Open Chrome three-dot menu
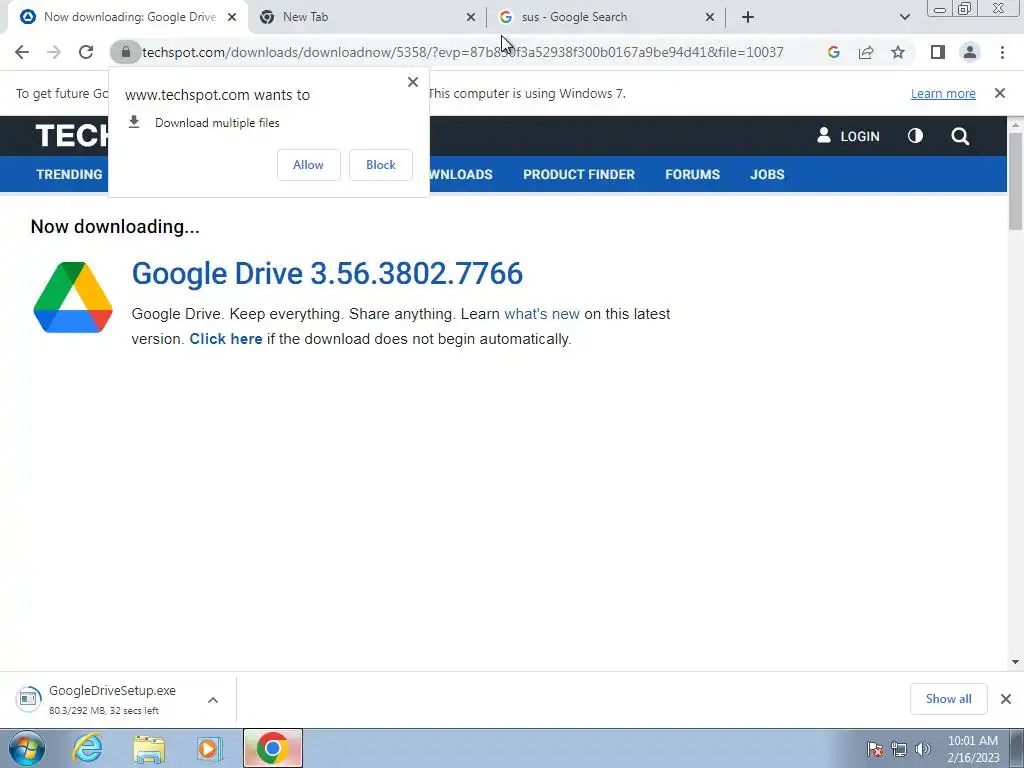This screenshot has height=768, width=1024. pos(1002,52)
